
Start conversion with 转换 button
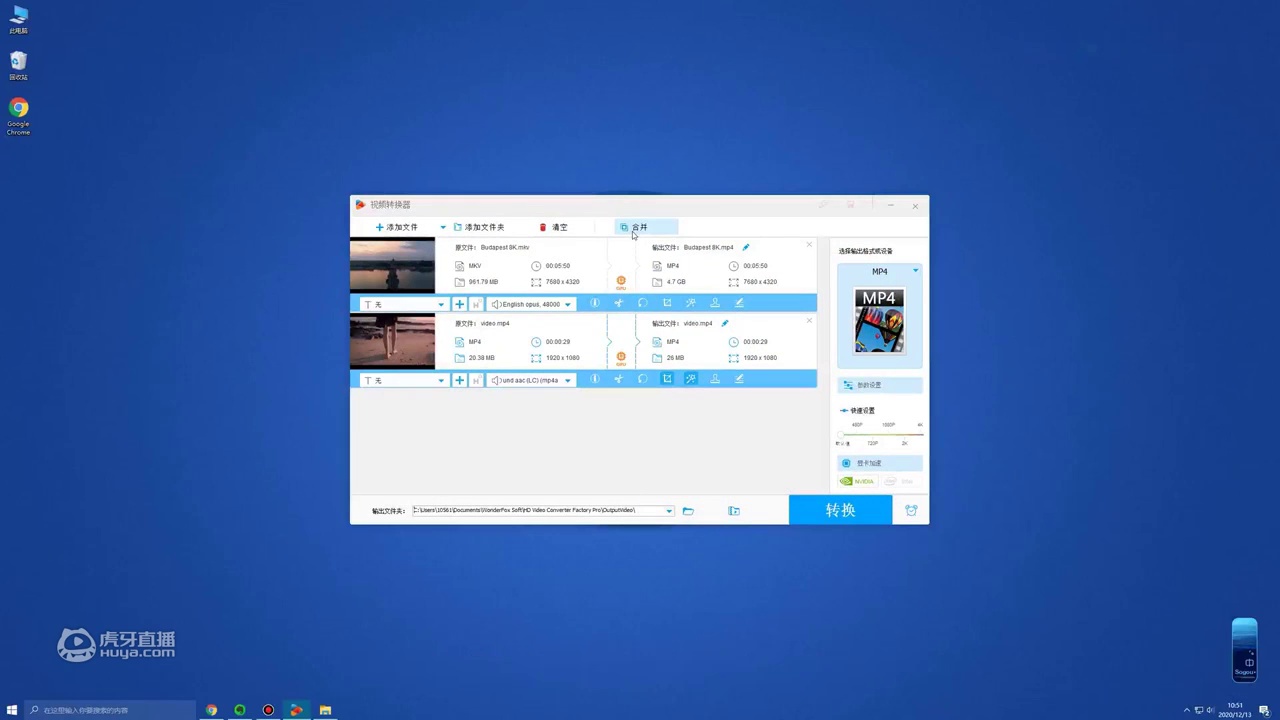click(840, 510)
